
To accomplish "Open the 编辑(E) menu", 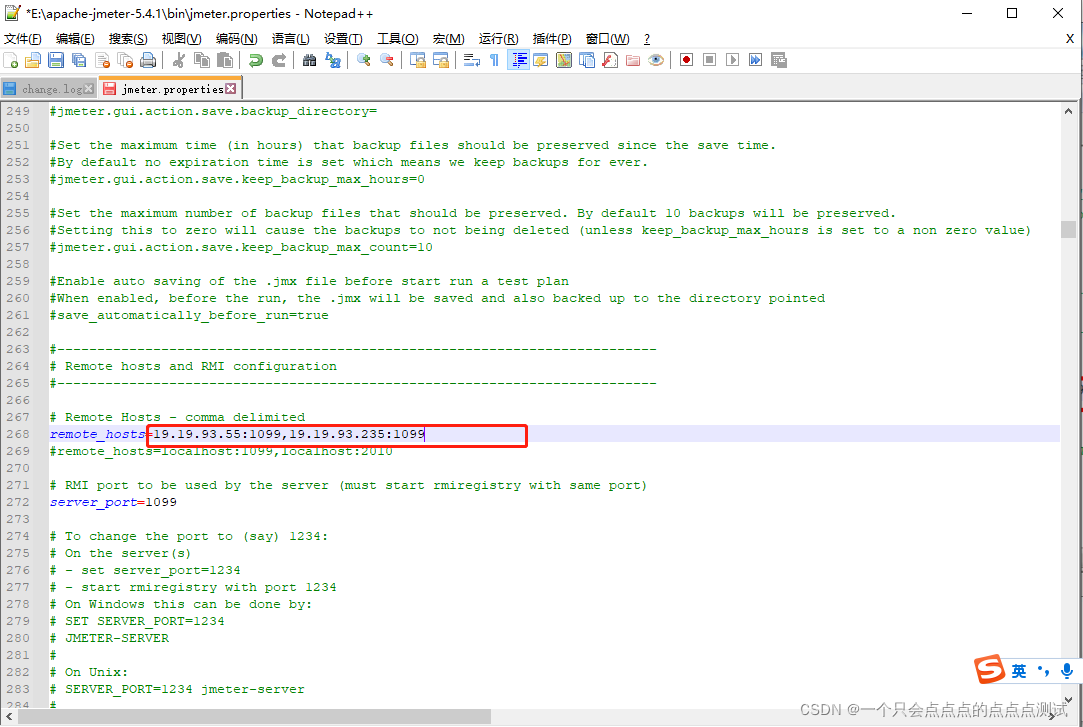I will pos(75,39).
